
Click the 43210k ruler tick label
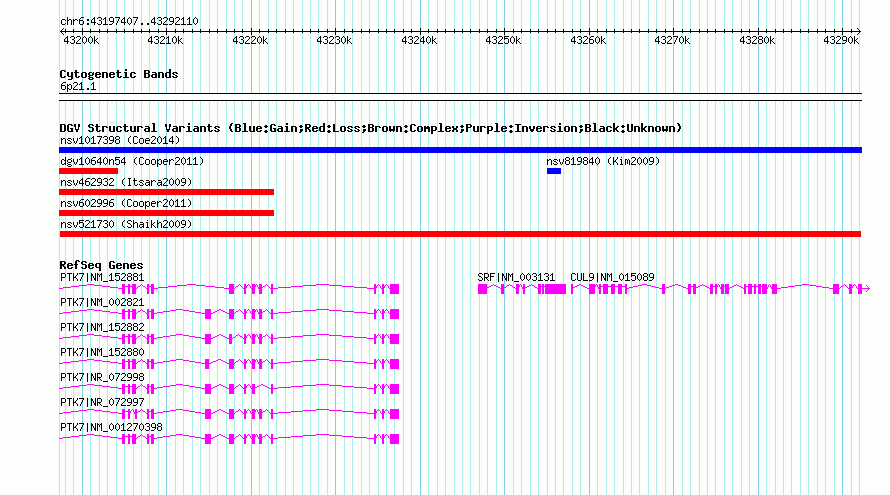pos(165,40)
